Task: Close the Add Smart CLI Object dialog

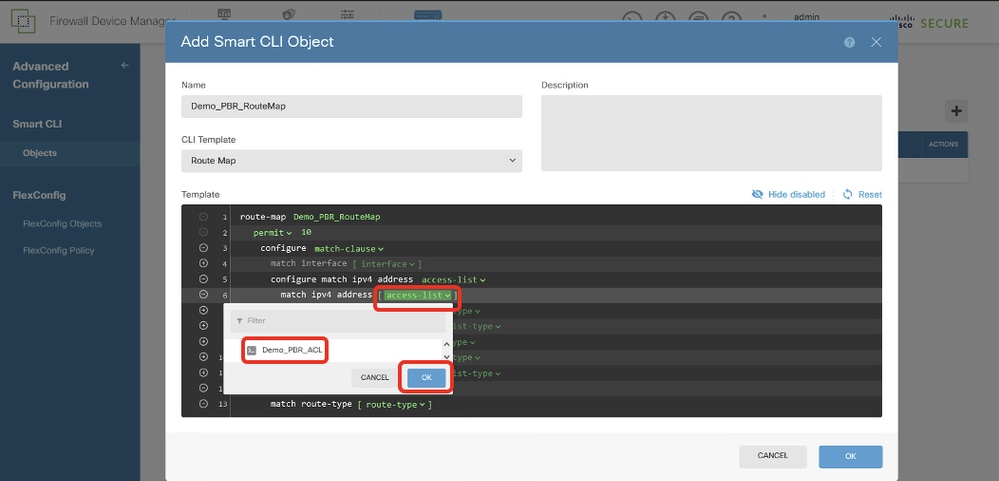Action: click(876, 42)
